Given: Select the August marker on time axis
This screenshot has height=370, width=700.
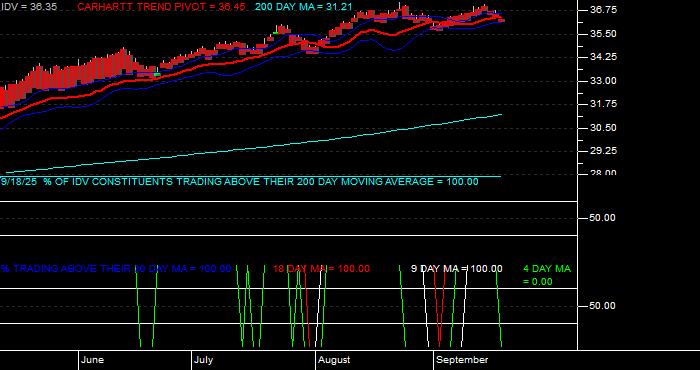Looking at the screenshot, I should [334, 360].
